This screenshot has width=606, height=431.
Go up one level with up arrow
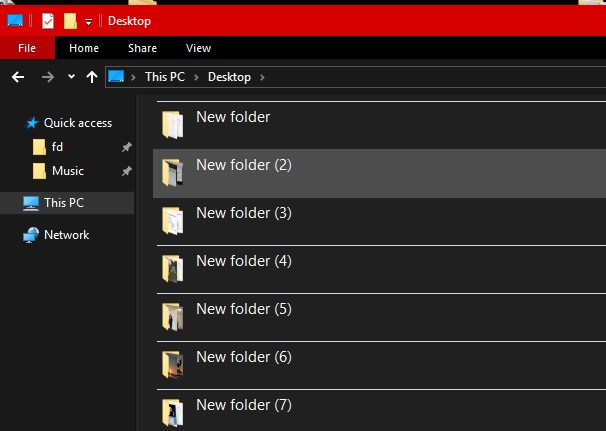pyautogui.click(x=92, y=77)
